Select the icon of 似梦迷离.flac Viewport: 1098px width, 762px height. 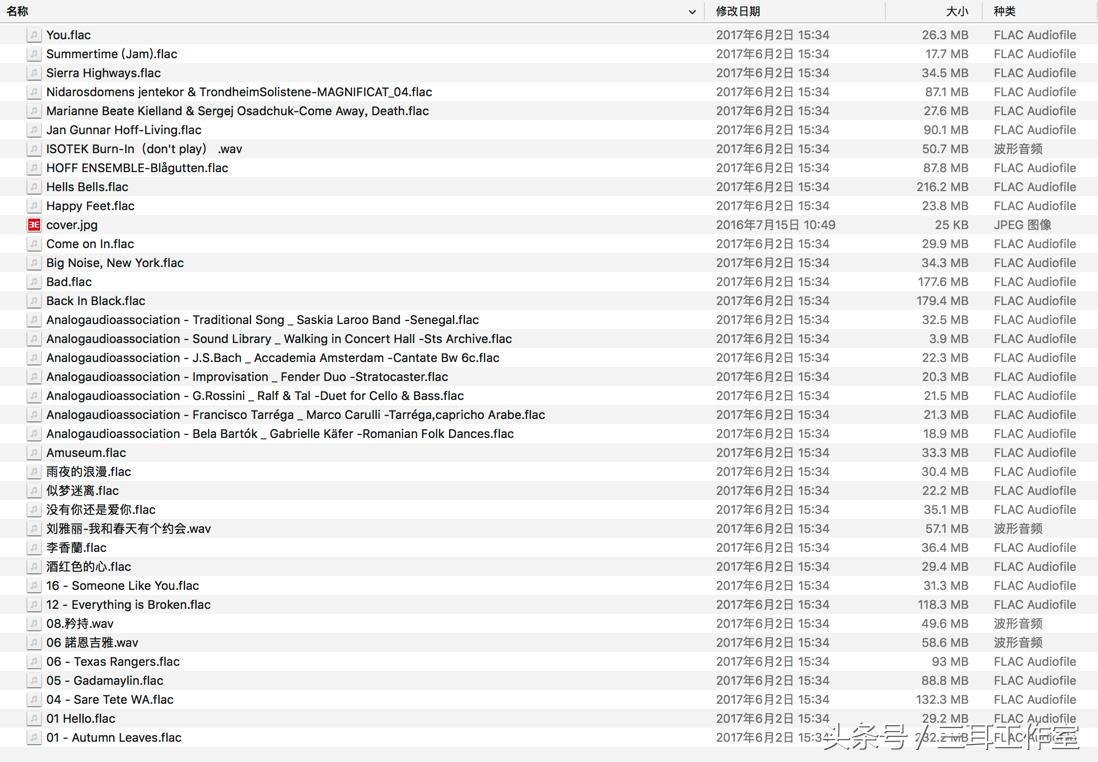click(34, 490)
